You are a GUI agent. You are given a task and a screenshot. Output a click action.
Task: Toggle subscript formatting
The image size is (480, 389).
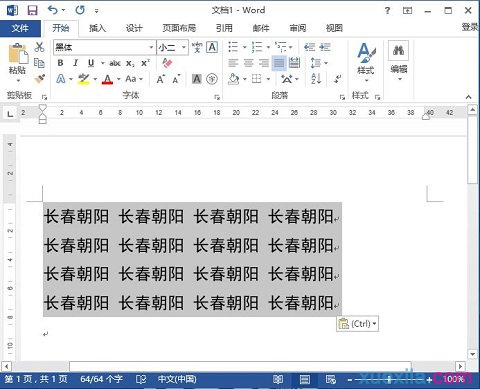(130, 63)
